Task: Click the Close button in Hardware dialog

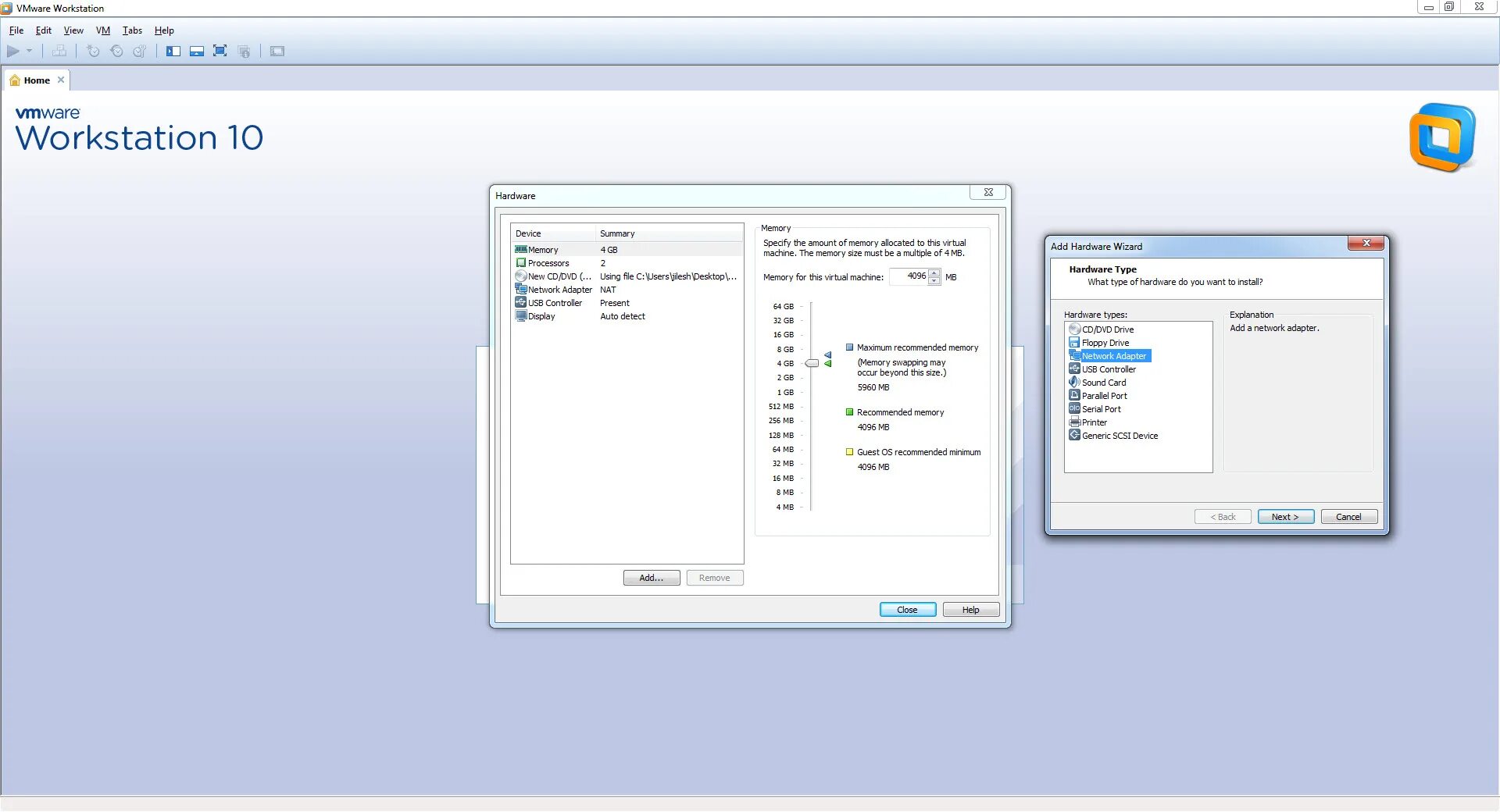Action: click(908, 610)
